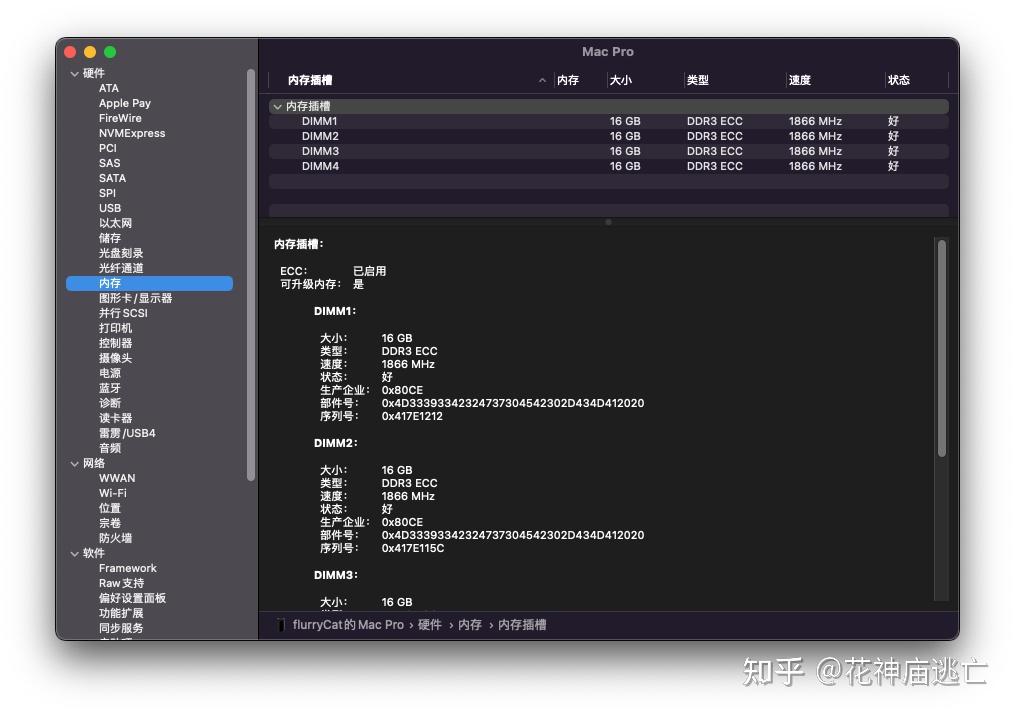Select WWAN in the sidebar
1015x714 pixels.
(117, 478)
